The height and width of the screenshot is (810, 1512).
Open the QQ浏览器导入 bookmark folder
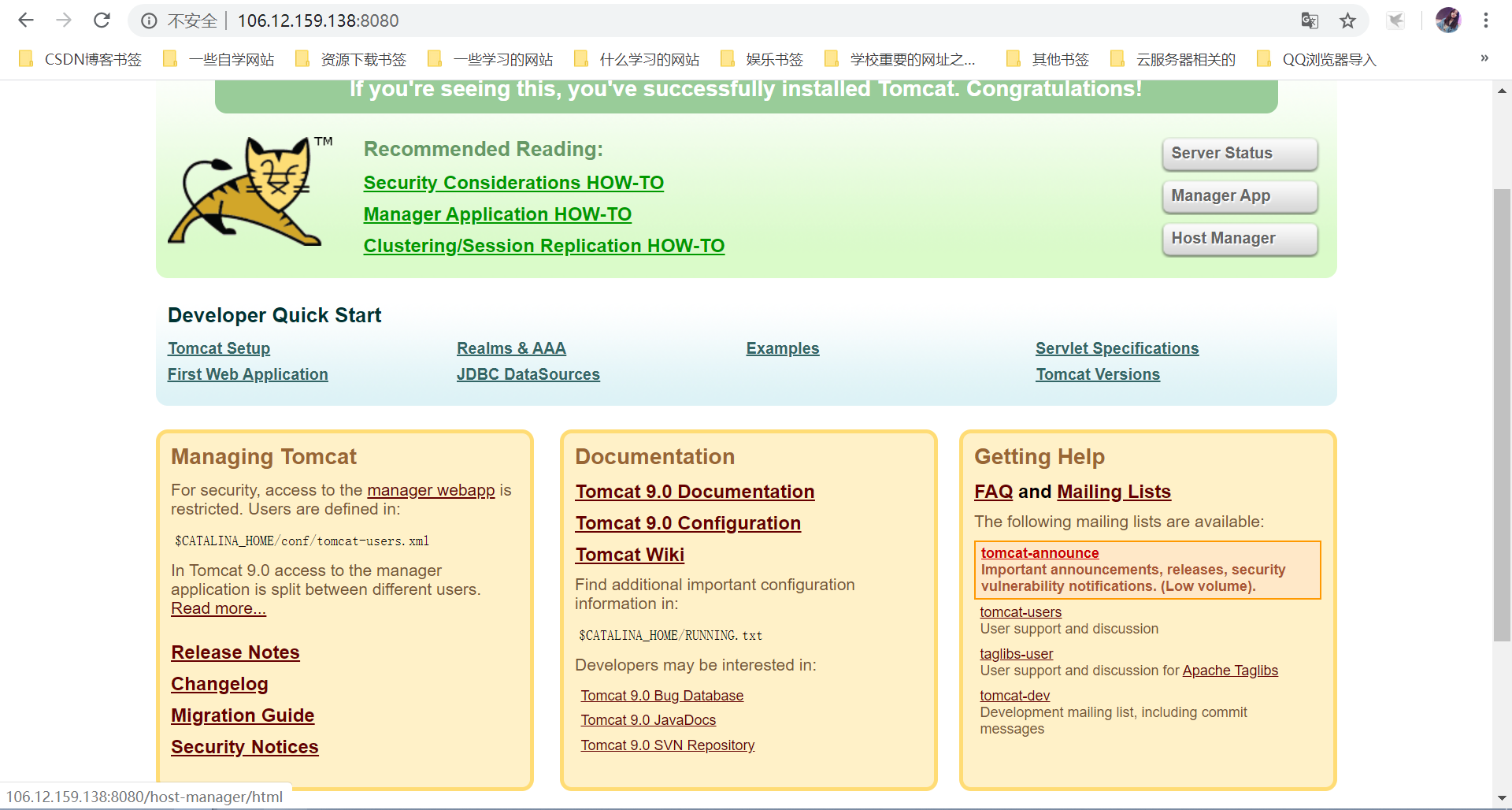tap(1316, 59)
